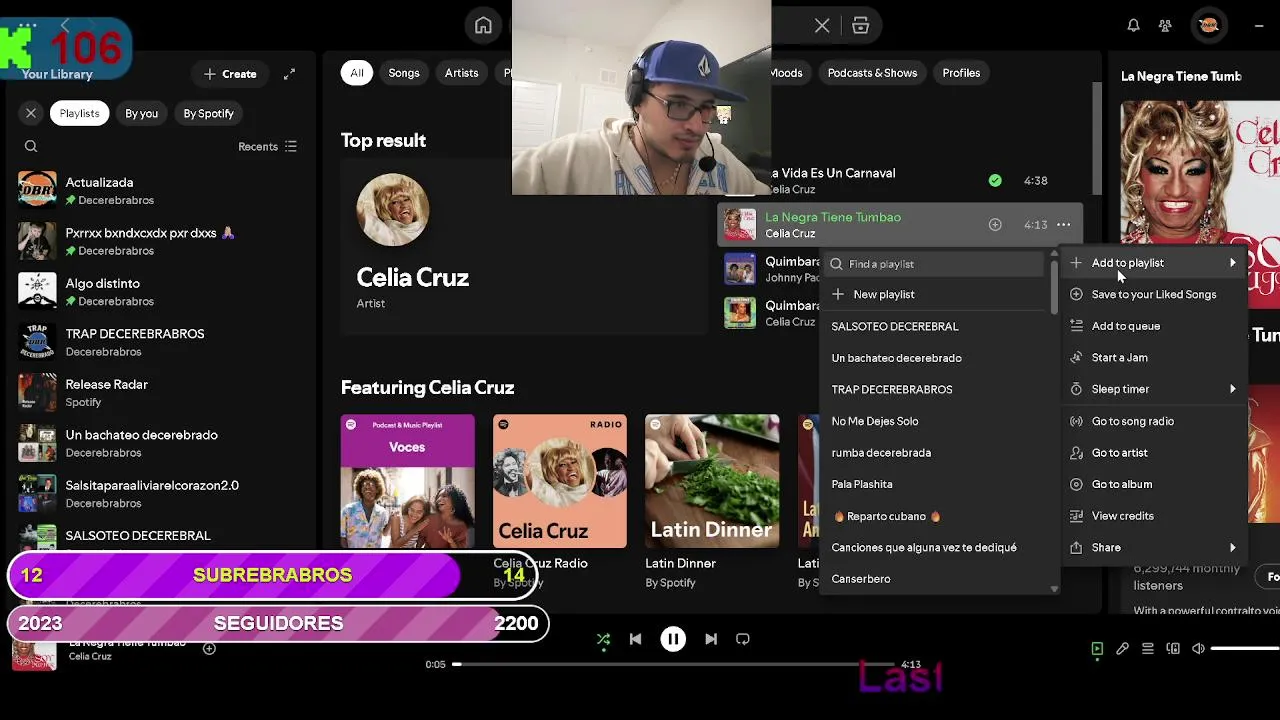Toggle shuffle playback
The image size is (1280, 720).
603,639
